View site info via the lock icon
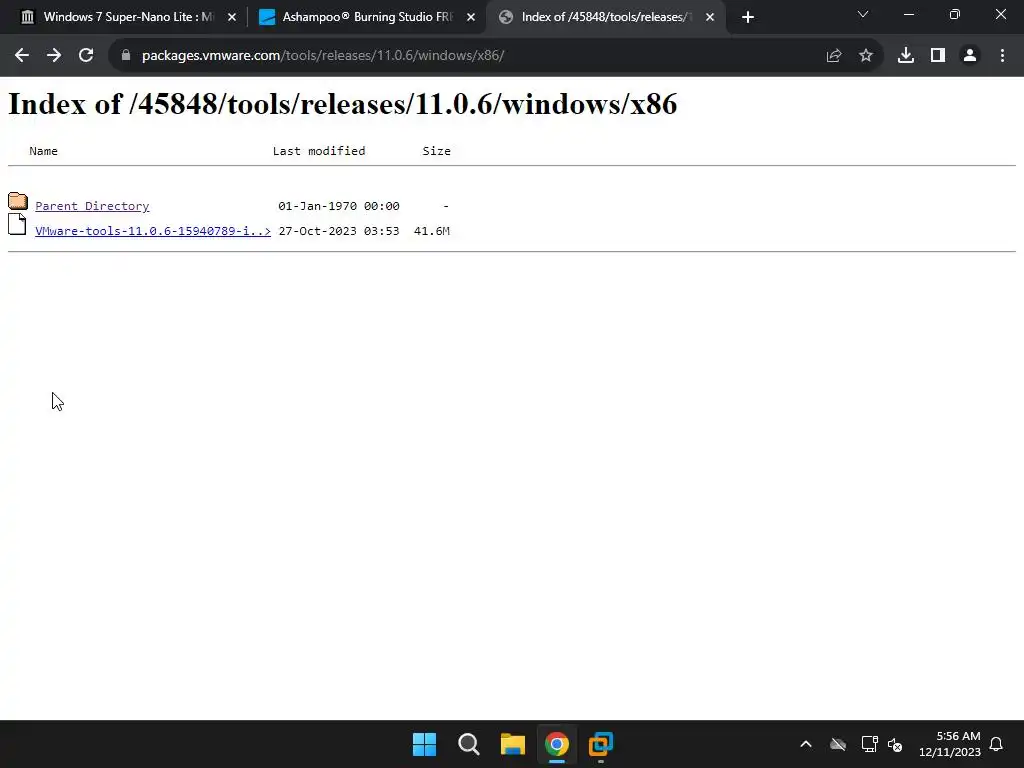Viewport: 1024px width, 768px height. click(x=126, y=56)
